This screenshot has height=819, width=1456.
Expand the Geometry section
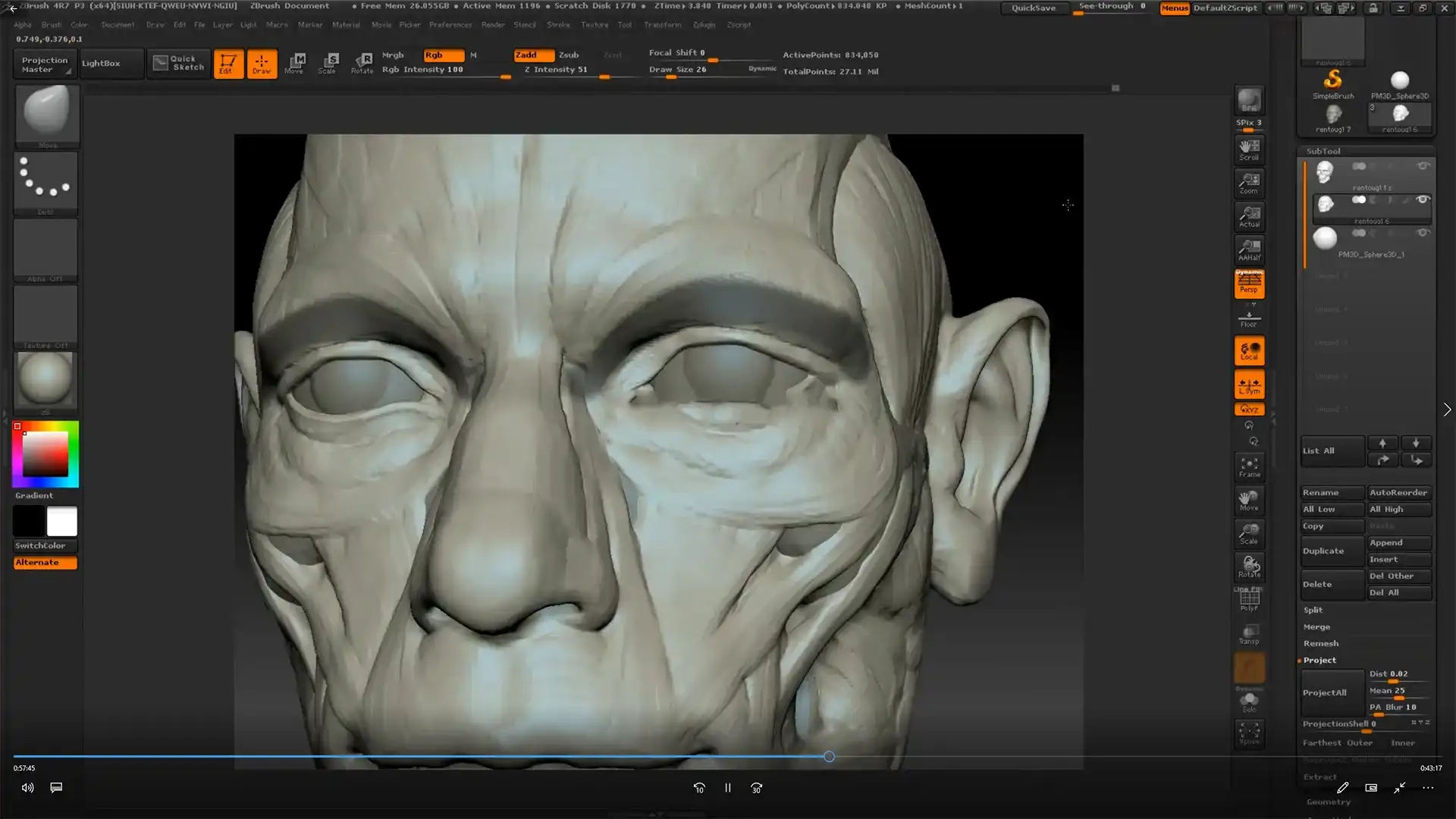click(1328, 802)
